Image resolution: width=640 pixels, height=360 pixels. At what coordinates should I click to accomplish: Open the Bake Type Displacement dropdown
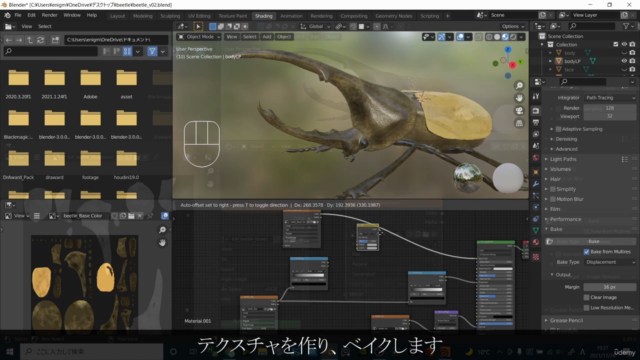coord(610,262)
